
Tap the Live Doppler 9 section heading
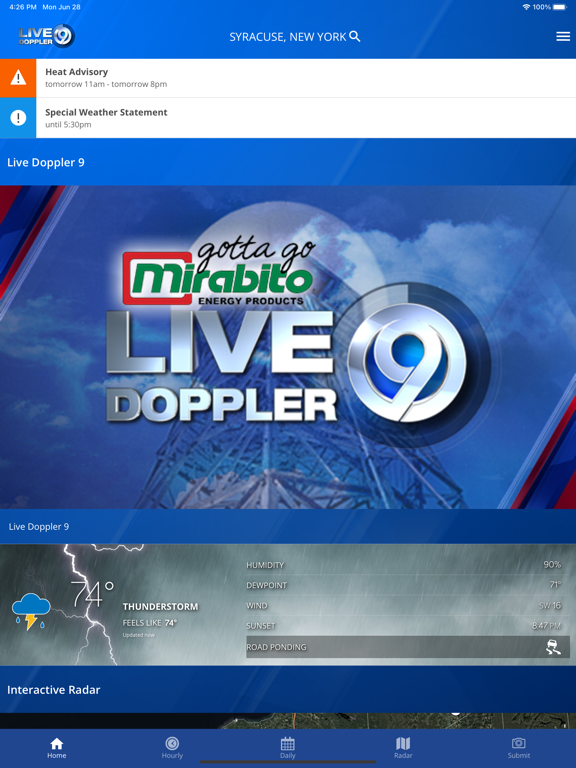46,162
